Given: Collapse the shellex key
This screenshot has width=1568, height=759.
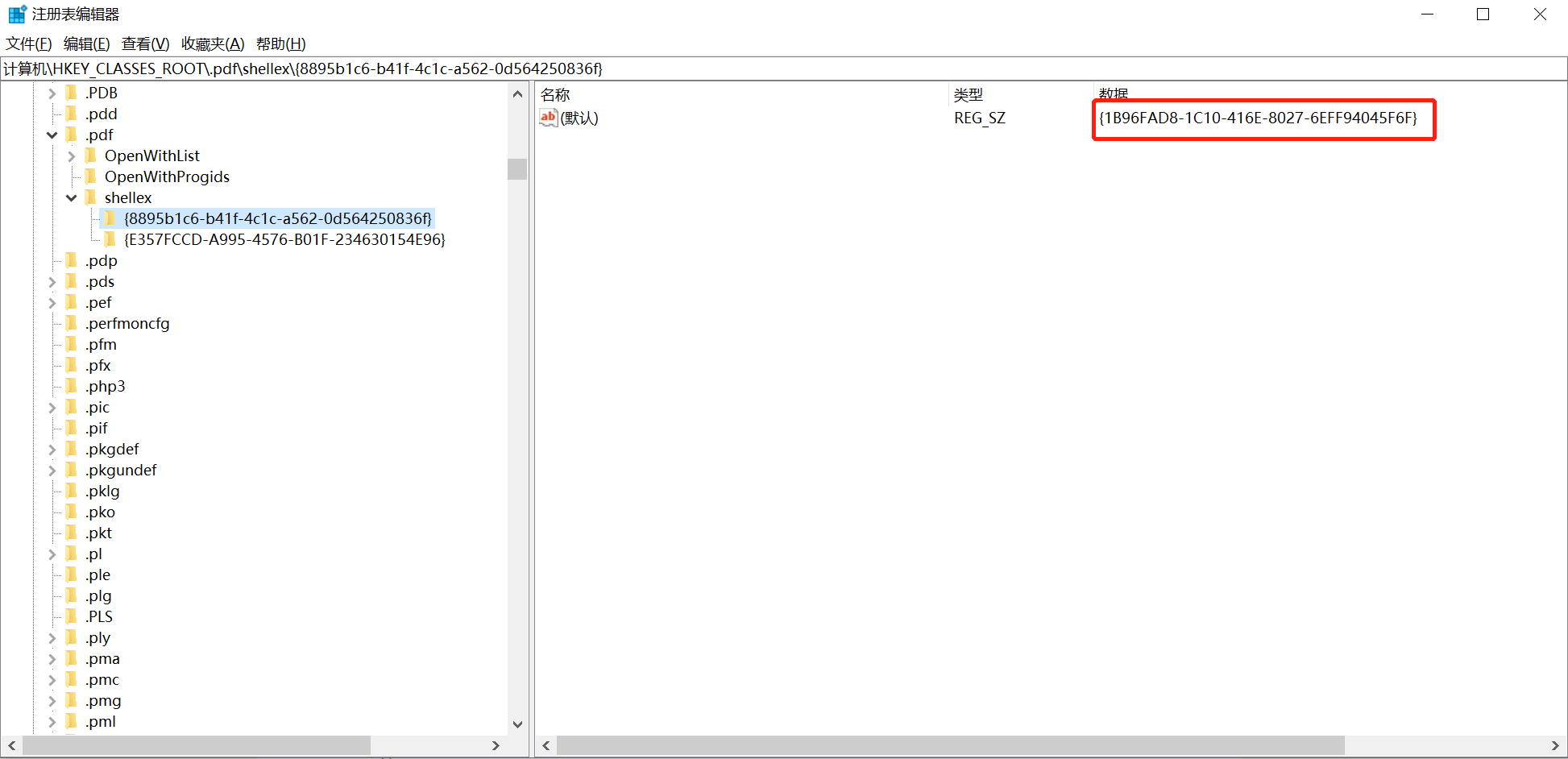Looking at the screenshot, I should (71, 197).
